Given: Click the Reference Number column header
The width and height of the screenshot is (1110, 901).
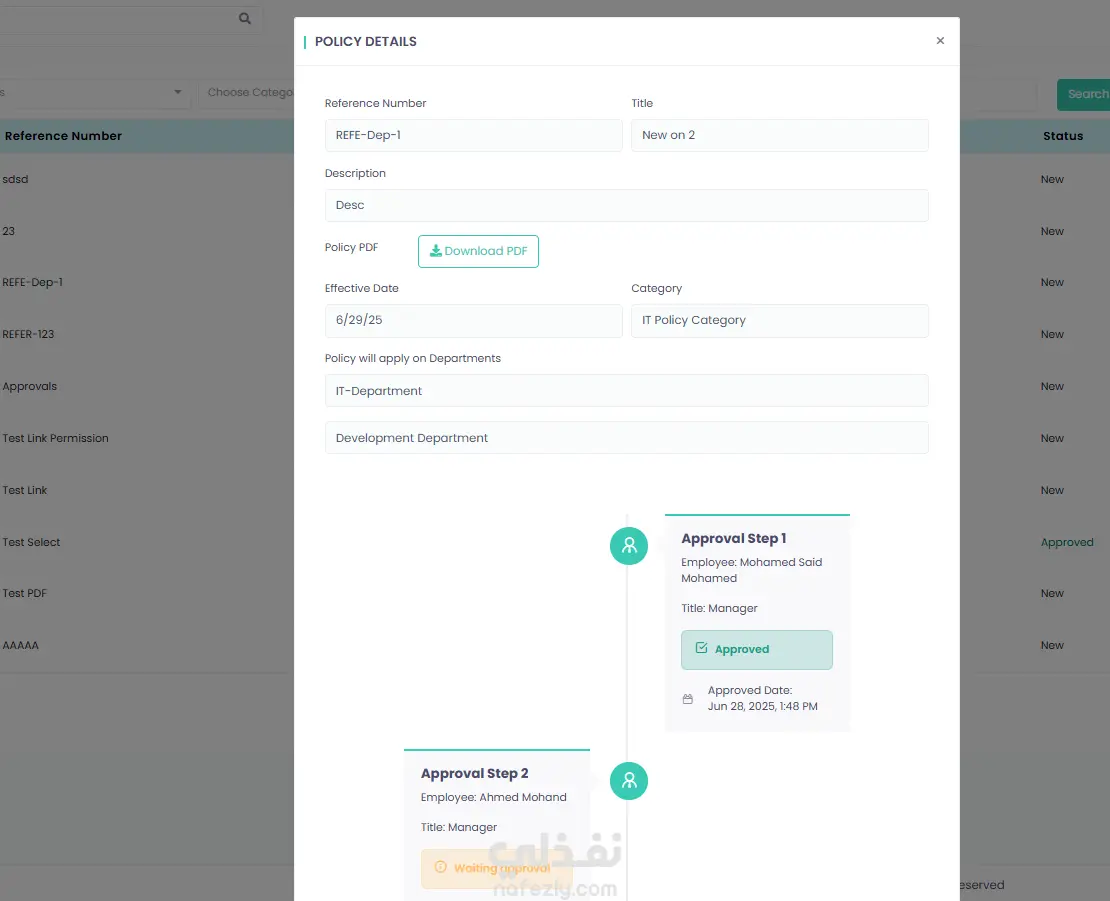Looking at the screenshot, I should (63, 136).
